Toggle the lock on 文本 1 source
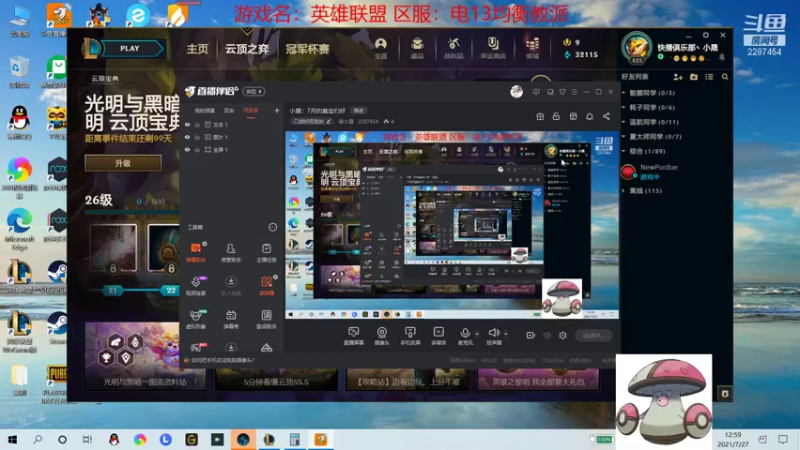 click(197, 124)
